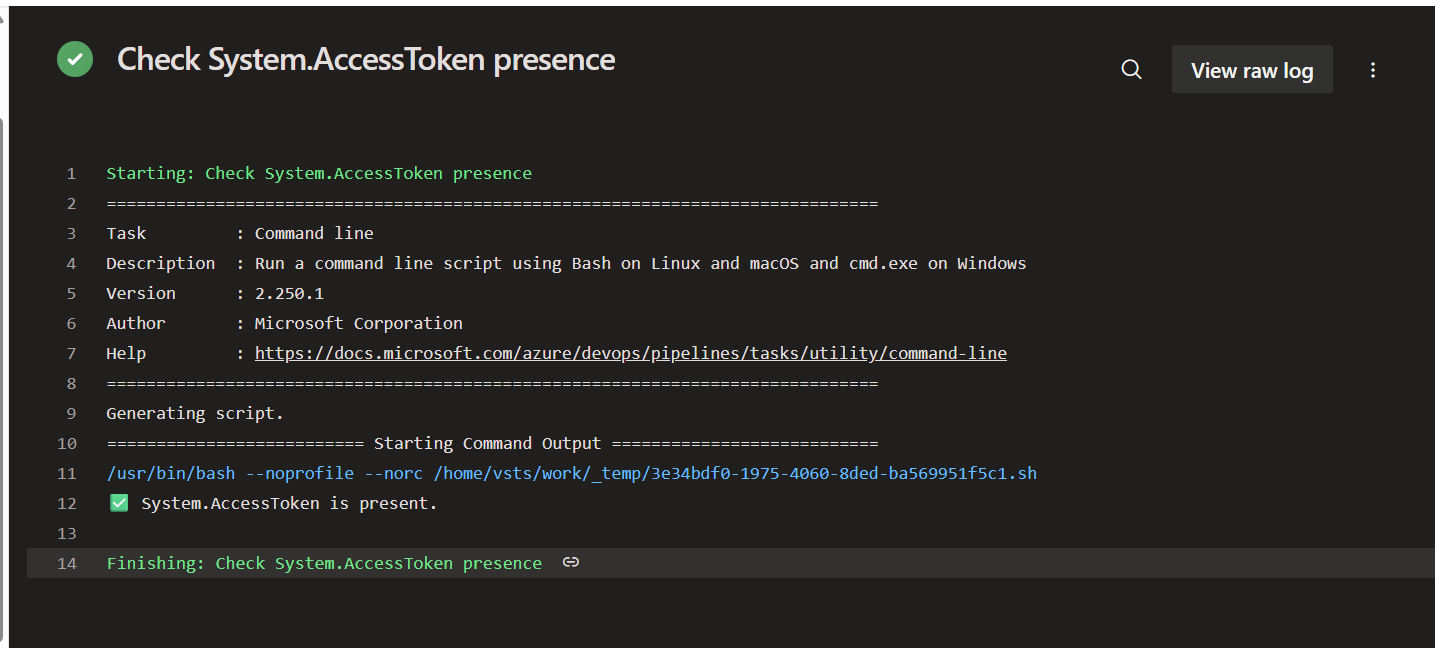The height and width of the screenshot is (648, 1435).
Task: Open the log search magnifier icon
Action: 1131,70
